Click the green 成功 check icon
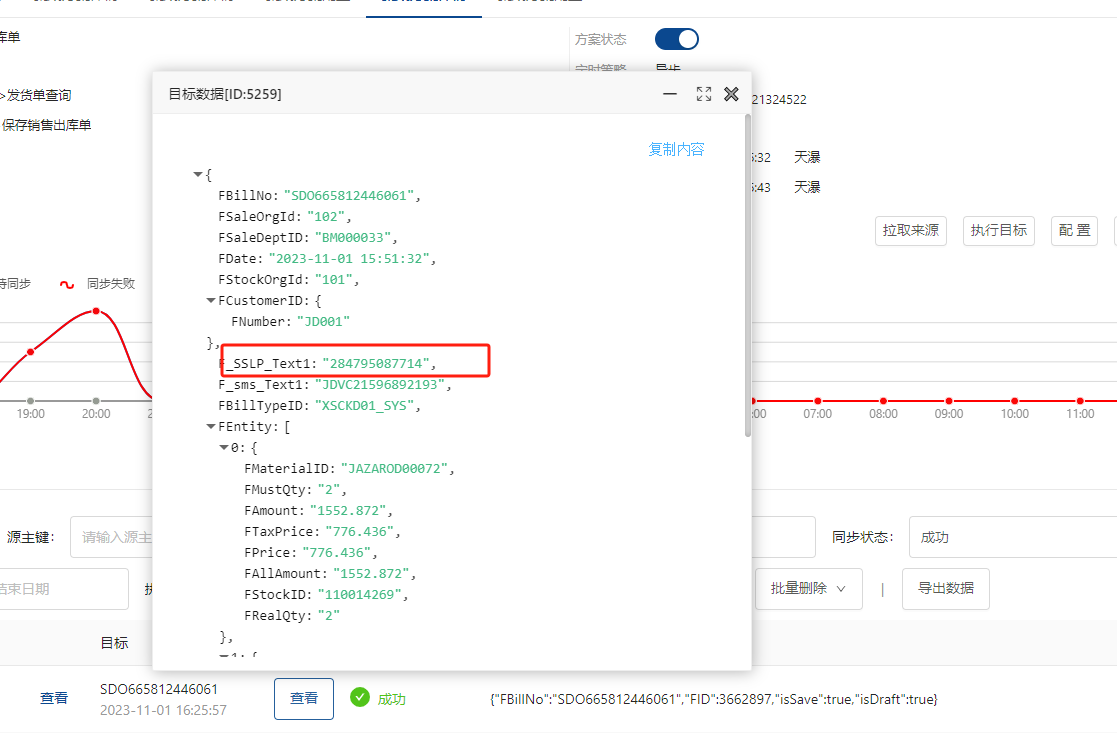 [x=360, y=697]
